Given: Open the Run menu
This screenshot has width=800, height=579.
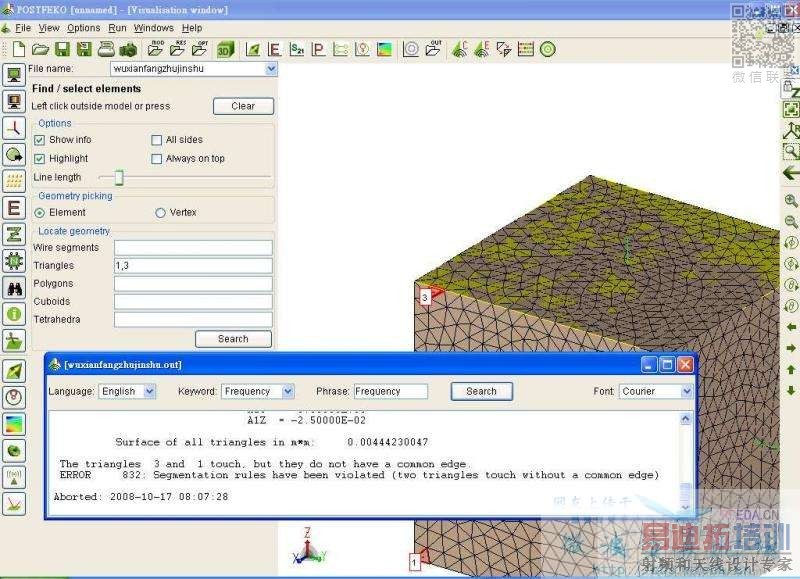Looking at the screenshot, I should (x=117, y=28).
